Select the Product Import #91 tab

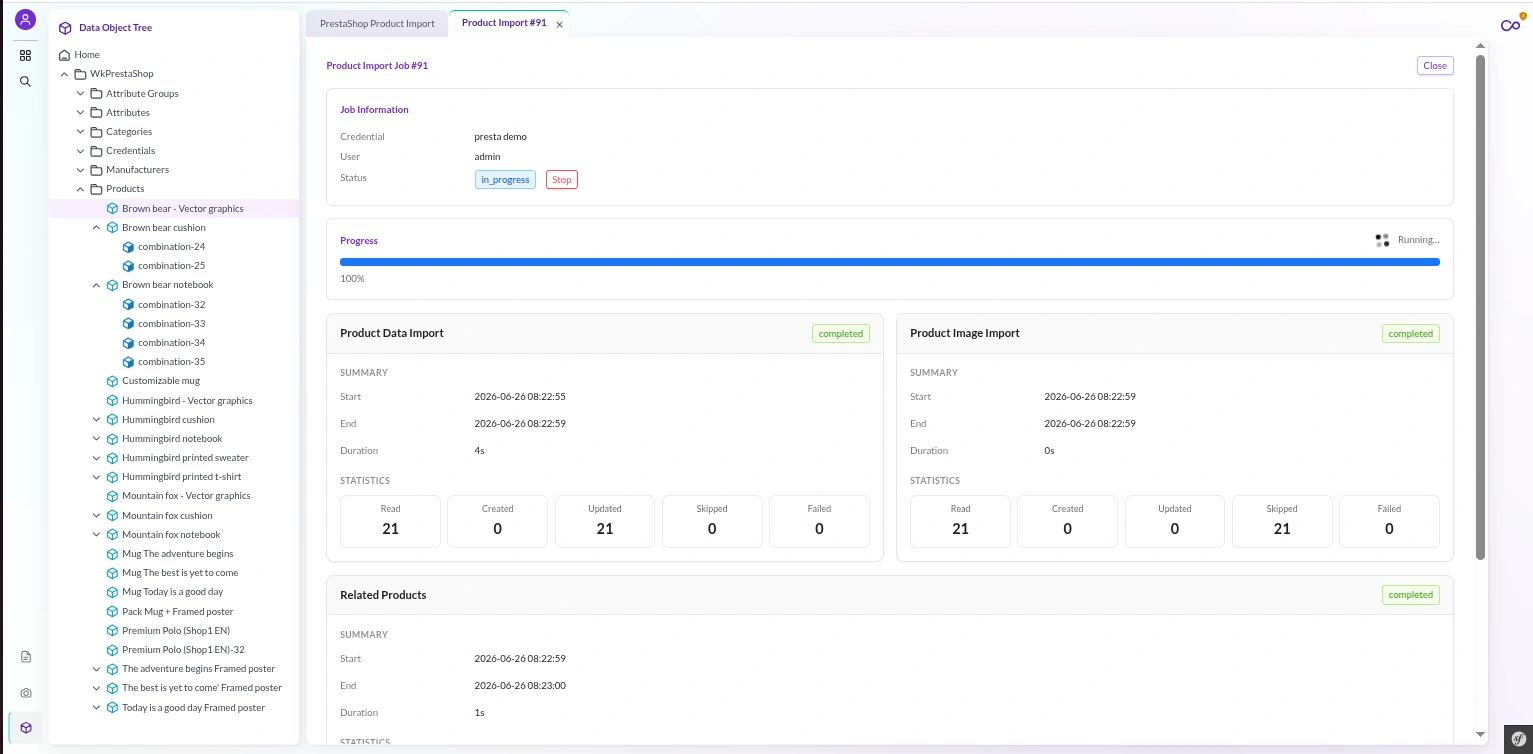point(504,23)
